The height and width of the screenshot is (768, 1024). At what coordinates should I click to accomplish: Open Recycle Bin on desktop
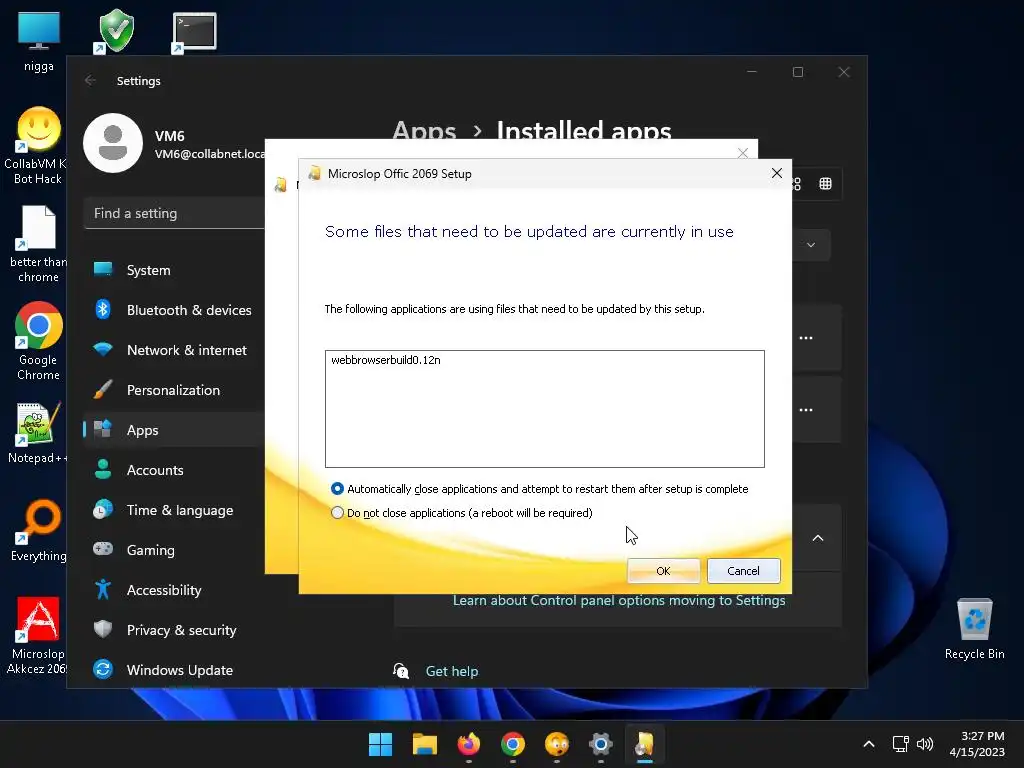coord(974,629)
